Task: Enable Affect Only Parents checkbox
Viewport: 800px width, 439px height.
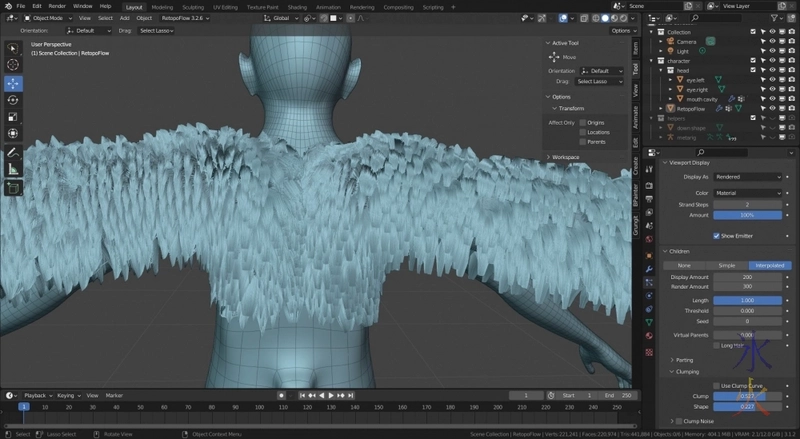Action: (x=583, y=142)
